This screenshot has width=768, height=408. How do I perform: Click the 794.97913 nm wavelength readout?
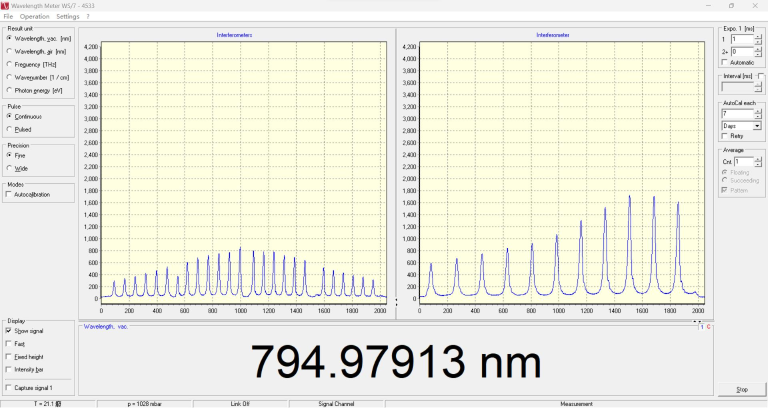[396, 362]
